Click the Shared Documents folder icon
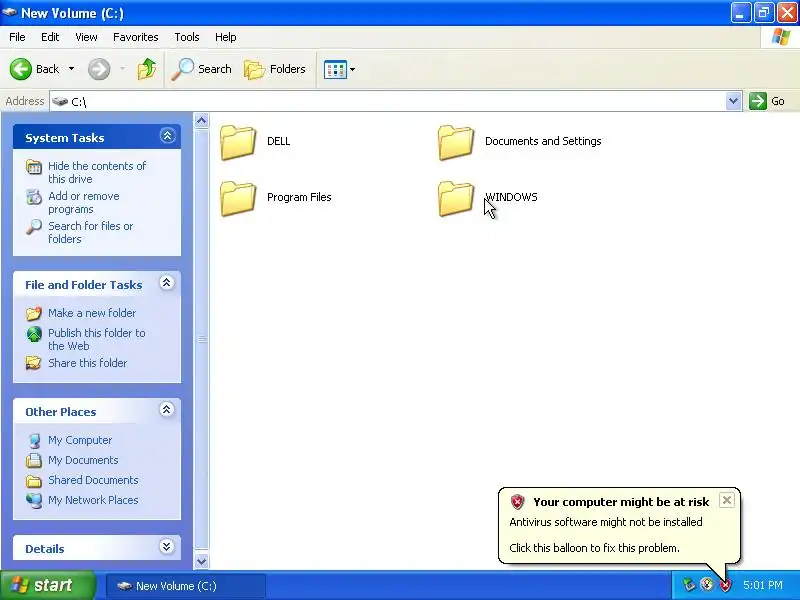Screen dimensions: 800x600 point(34,481)
